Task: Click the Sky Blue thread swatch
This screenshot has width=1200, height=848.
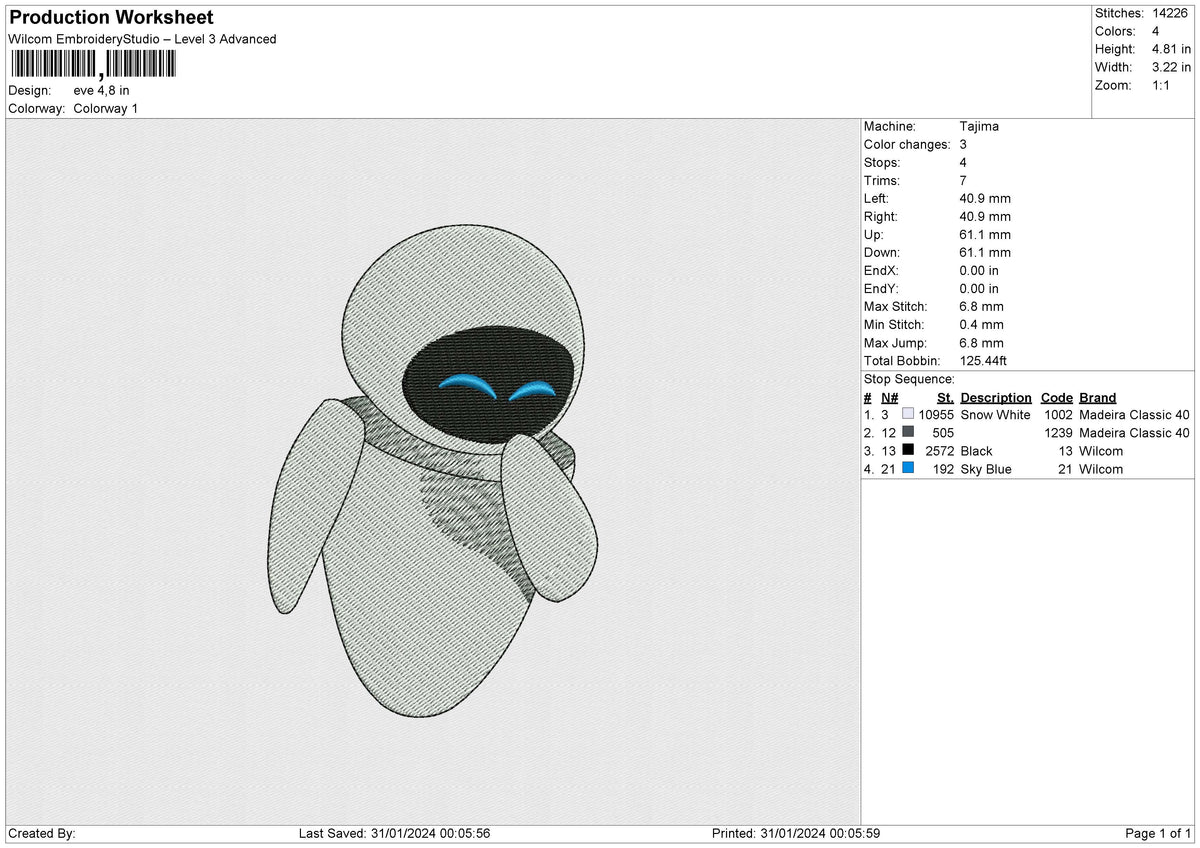Action: tap(908, 468)
